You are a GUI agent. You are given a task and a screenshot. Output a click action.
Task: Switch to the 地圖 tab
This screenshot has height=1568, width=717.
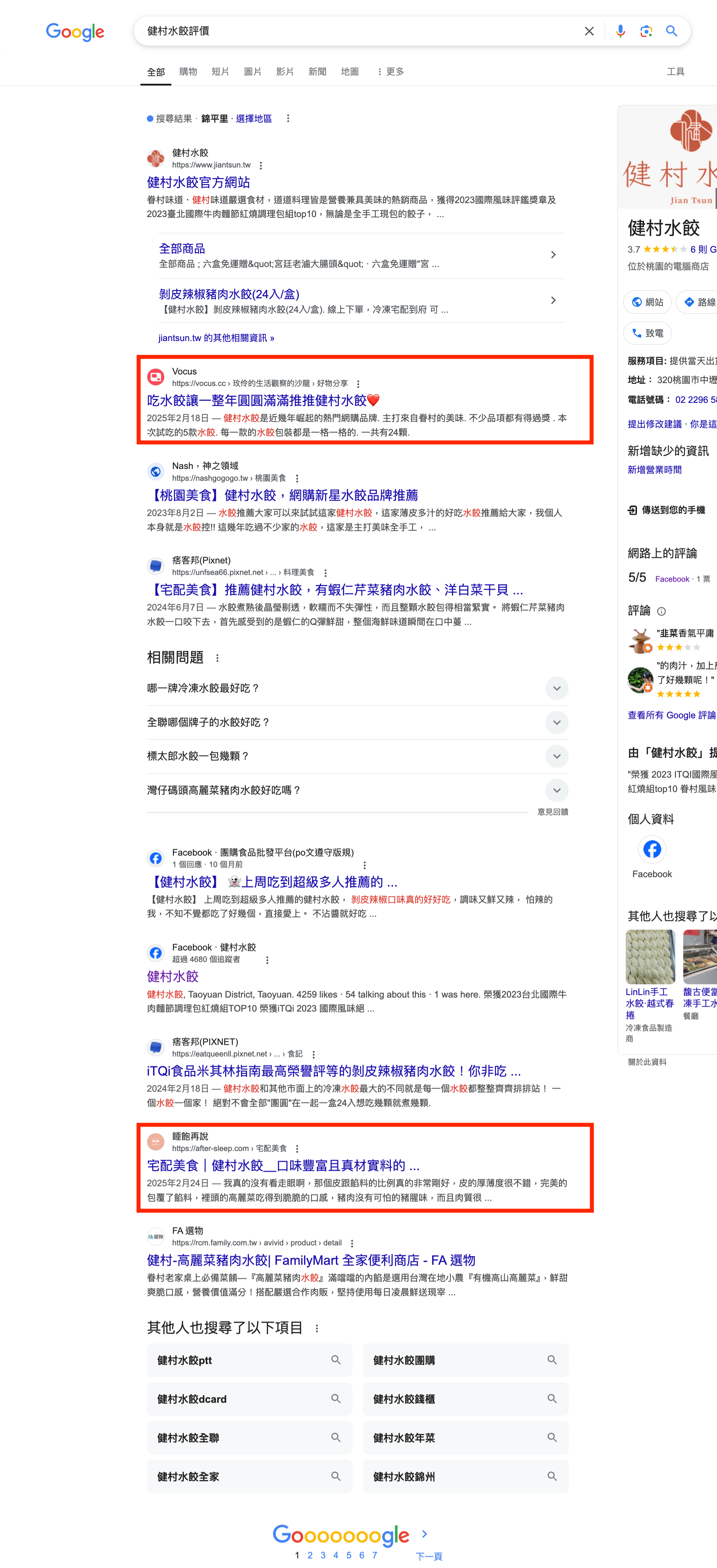(x=350, y=72)
